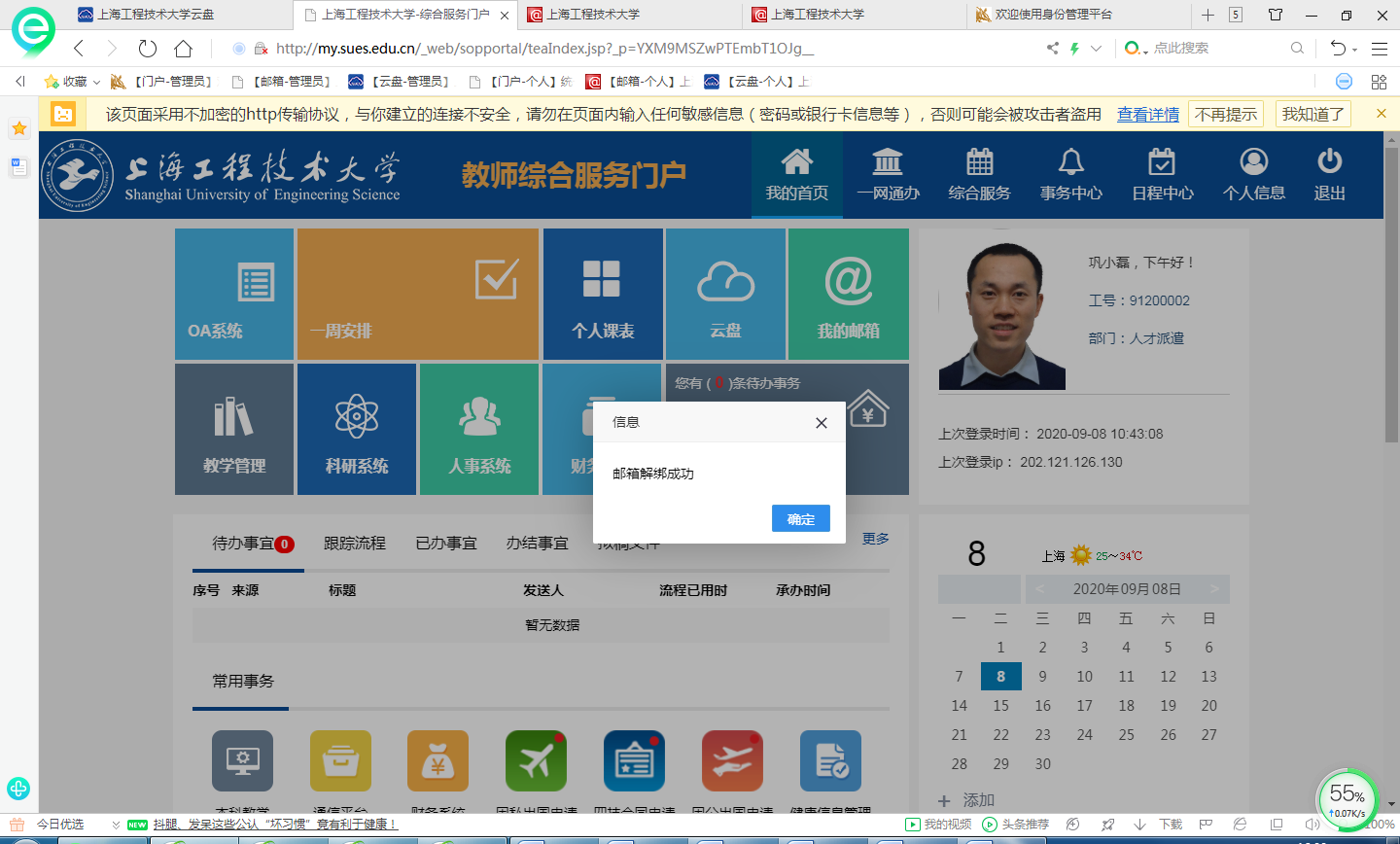The image size is (1400, 844).
Task: Click 我知道了 button in warning bar
Action: point(1312,115)
